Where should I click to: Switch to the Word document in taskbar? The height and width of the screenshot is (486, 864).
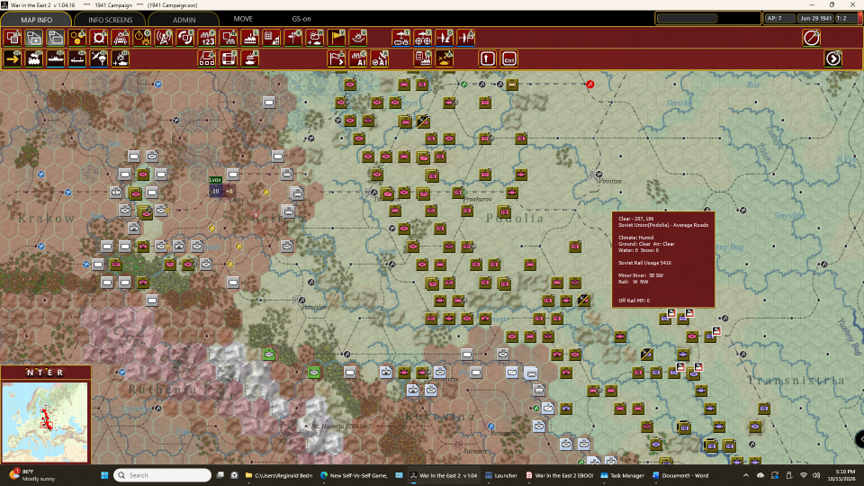coord(681,475)
